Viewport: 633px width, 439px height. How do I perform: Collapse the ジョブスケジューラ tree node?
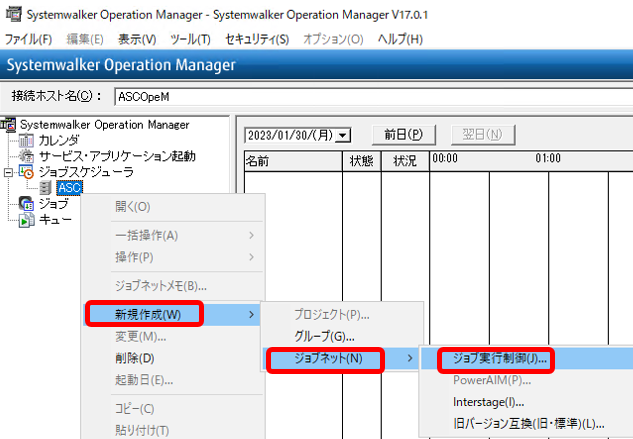pos(8,172)
